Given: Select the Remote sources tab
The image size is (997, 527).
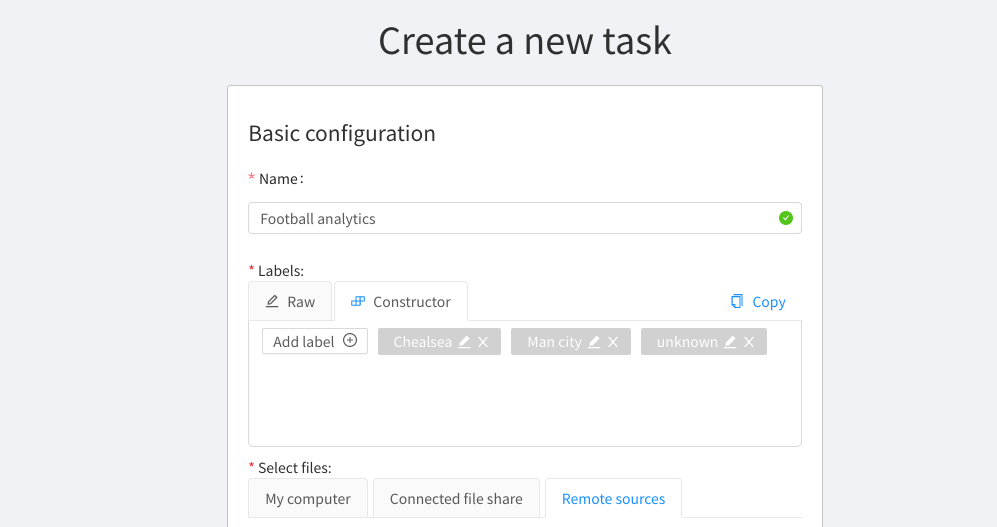Looking at the screenshot, I should click(x=613, y=498).
